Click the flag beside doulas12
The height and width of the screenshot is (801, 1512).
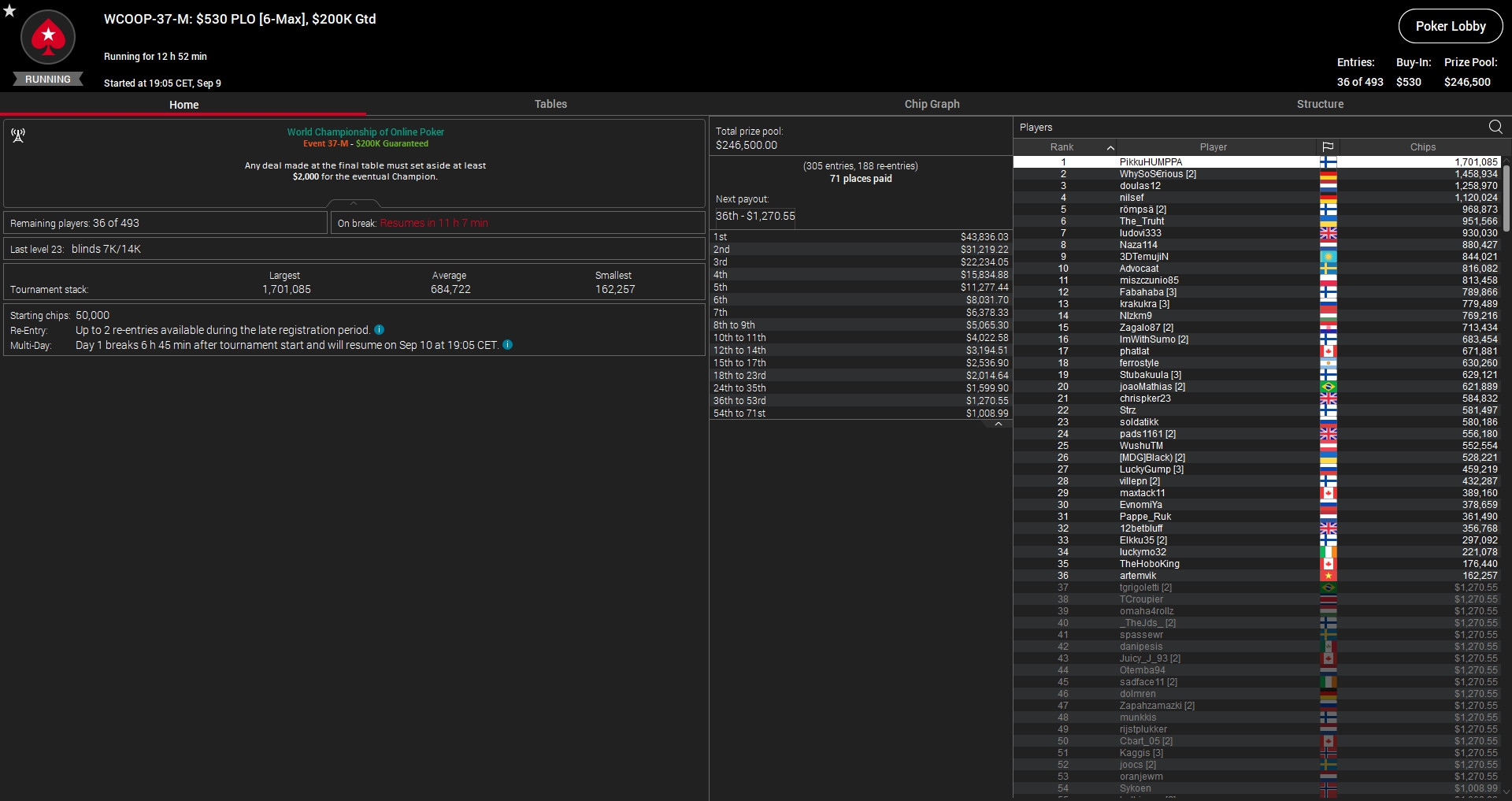point(1328,186)
